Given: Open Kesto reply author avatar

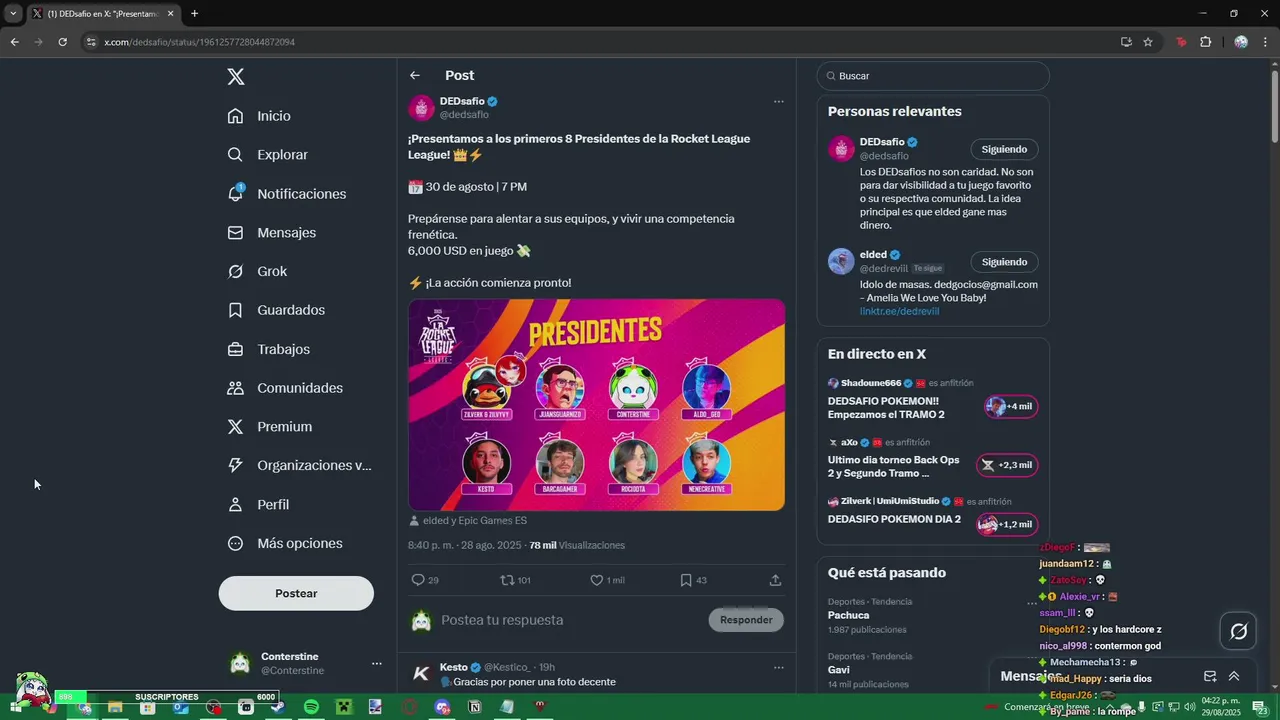Looking at the screenshot, I should [x=421, y=674].
